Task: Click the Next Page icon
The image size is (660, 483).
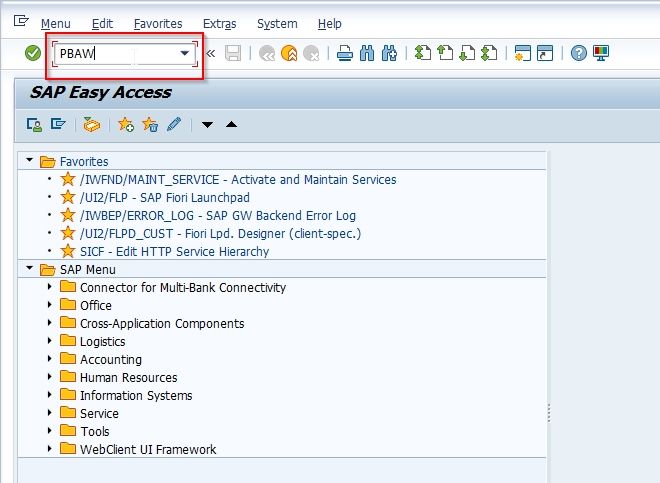Action: coord(467,53)
